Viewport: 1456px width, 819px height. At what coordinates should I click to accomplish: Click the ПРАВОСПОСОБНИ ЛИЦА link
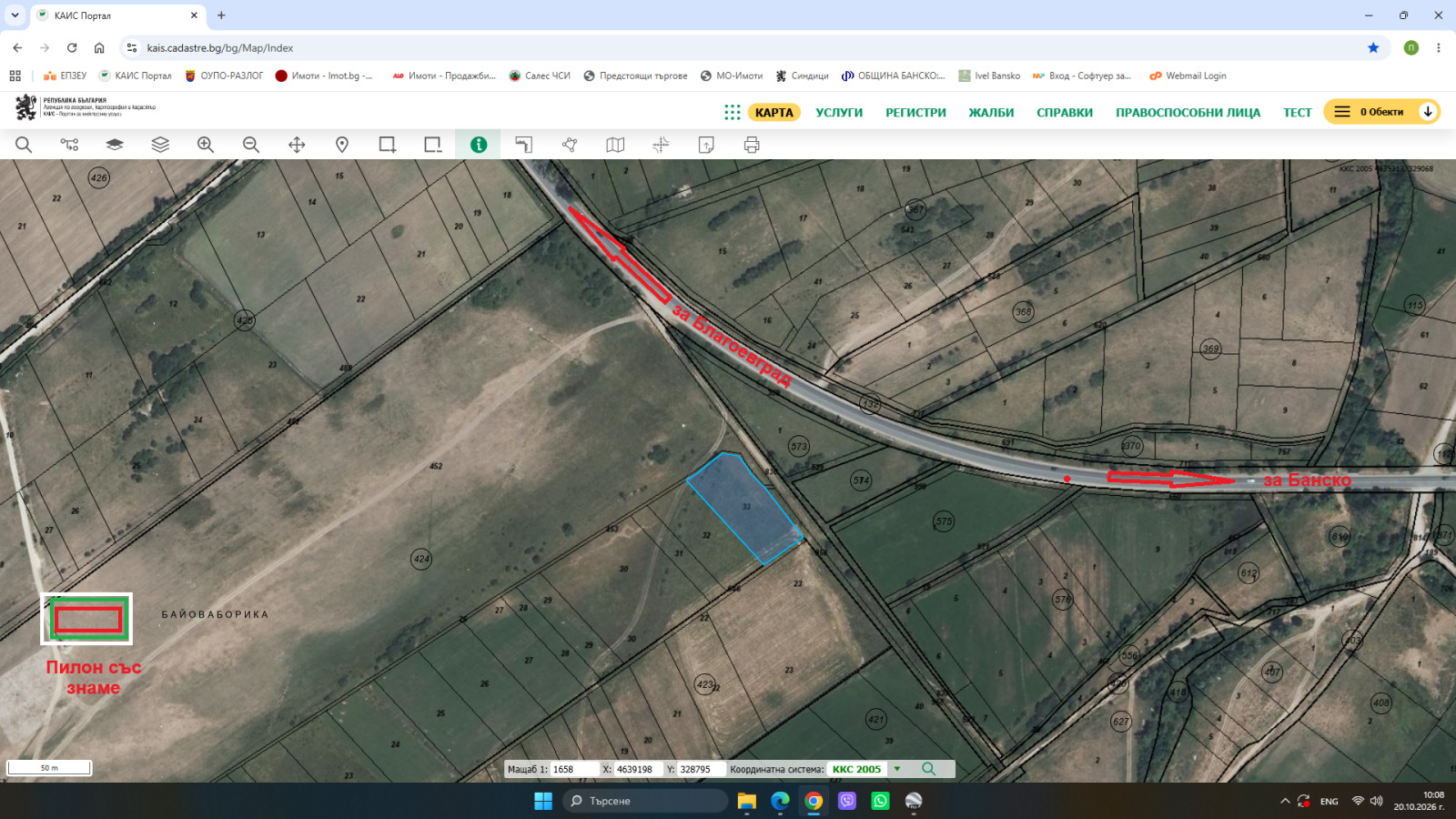coord(1188,113)
